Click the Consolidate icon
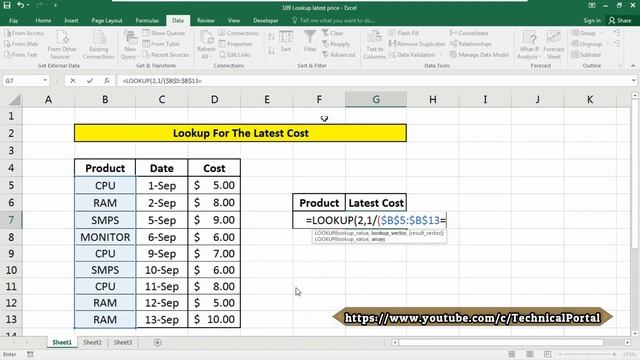Image resolution: width=640 pixels, height=360 pixels. [469, 33]
